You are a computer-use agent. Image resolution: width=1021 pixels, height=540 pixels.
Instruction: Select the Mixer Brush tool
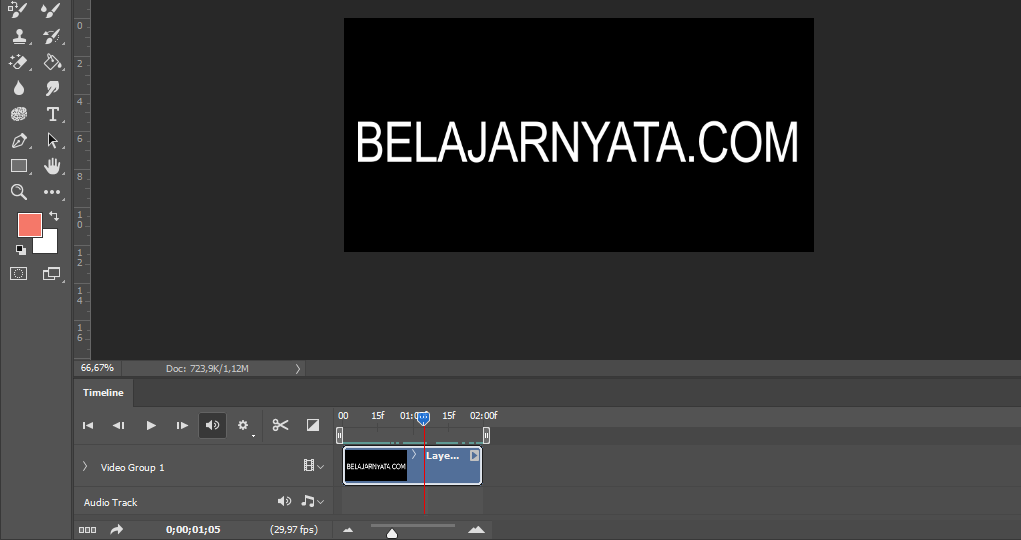pyautogui.click(x=52, y=10)
